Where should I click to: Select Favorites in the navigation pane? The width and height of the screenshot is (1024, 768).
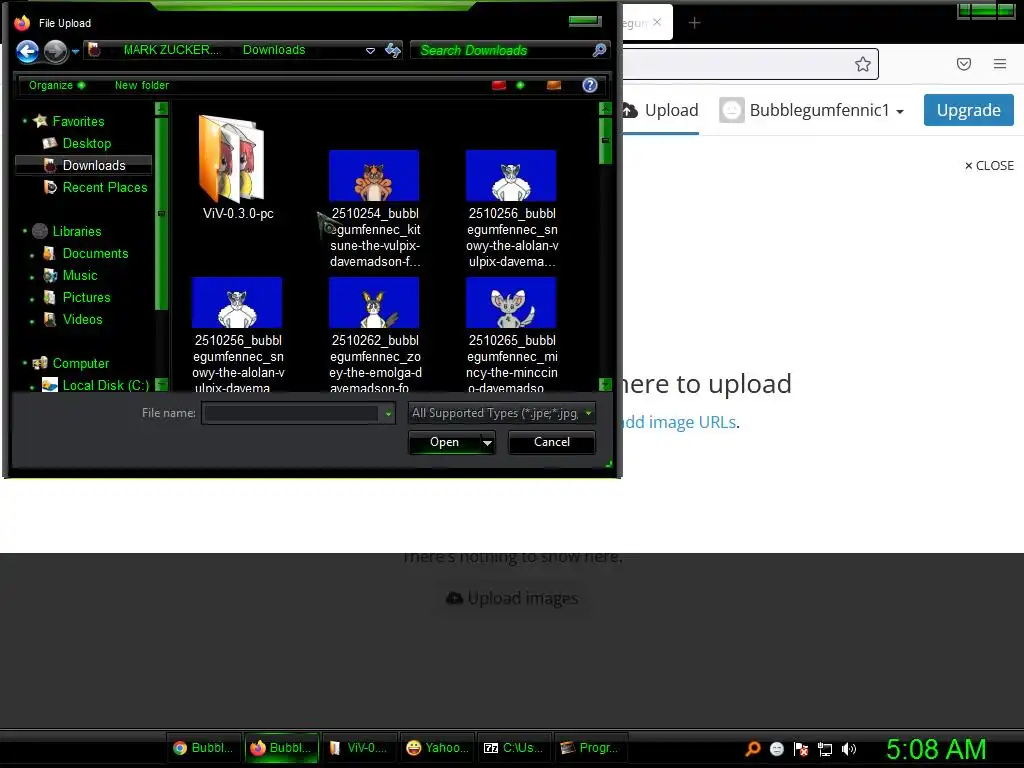(78, 121)
